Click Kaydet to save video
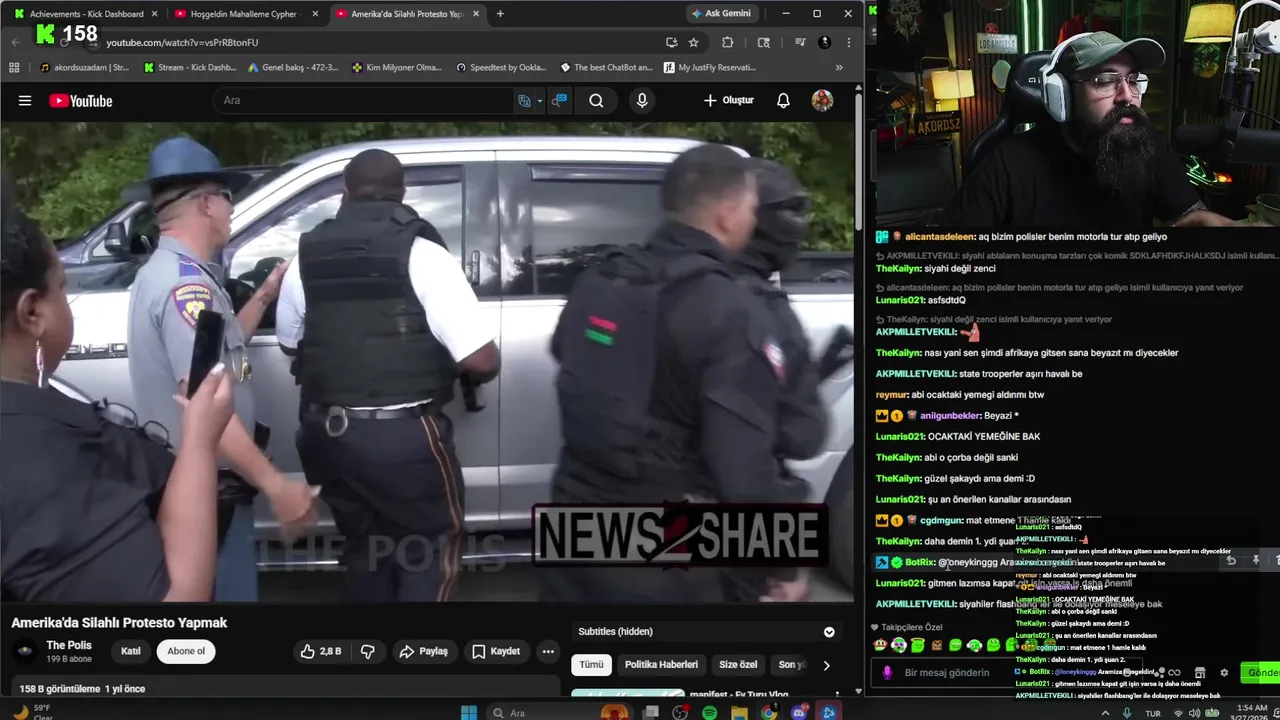This screenshot has width=1280, height=720. (x=496, y=651)
